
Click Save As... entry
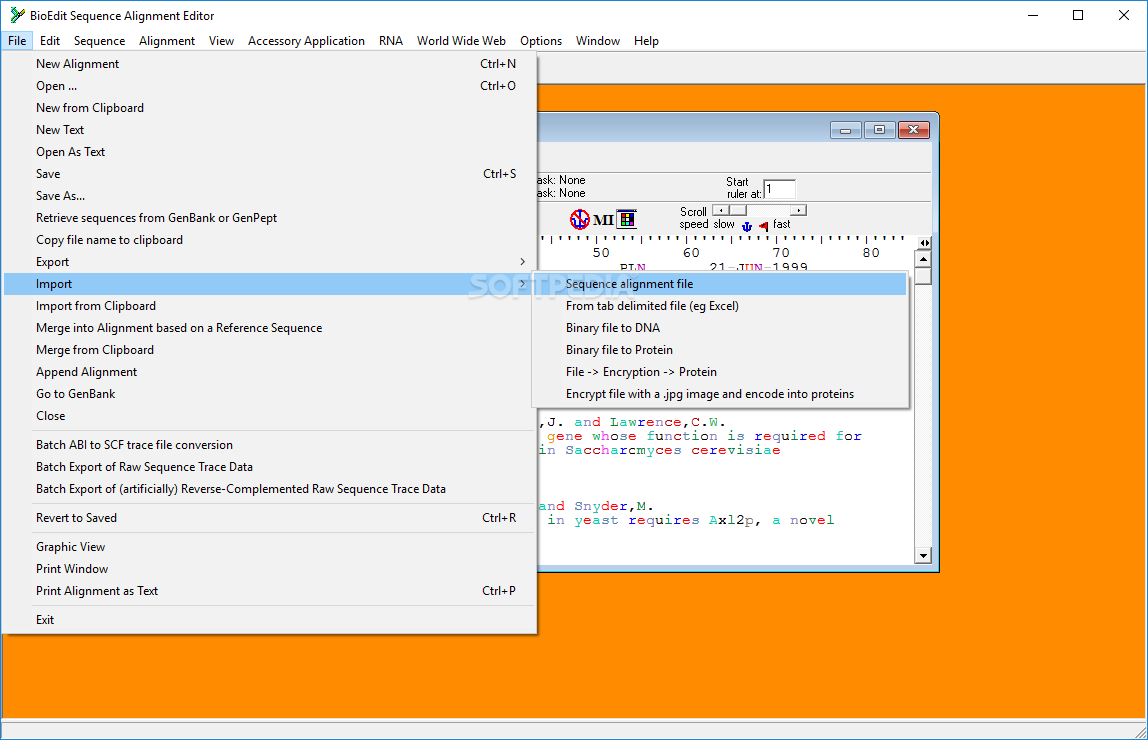pos(270,196)
